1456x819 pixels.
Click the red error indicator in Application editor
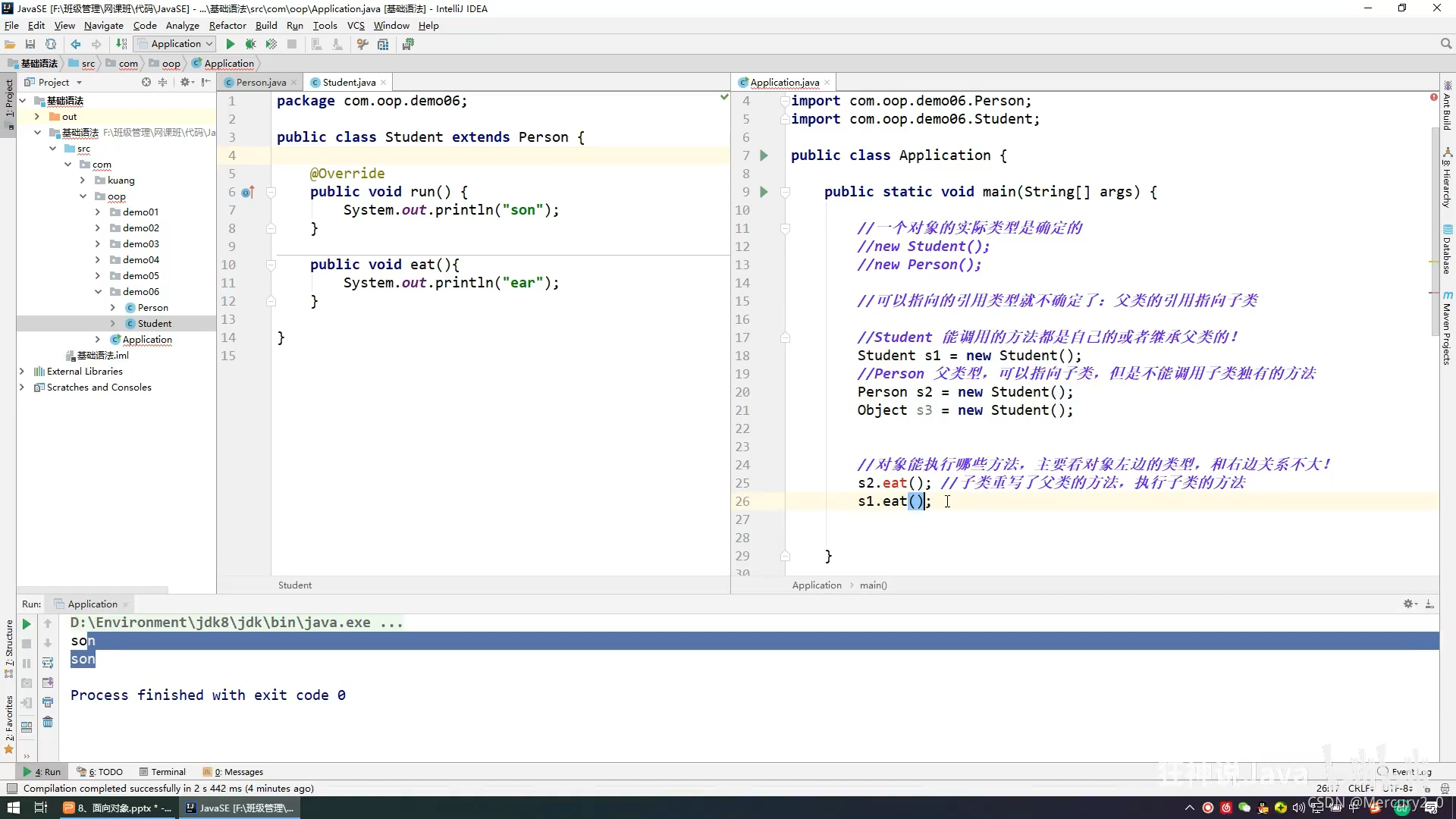tap(1433, 97)
